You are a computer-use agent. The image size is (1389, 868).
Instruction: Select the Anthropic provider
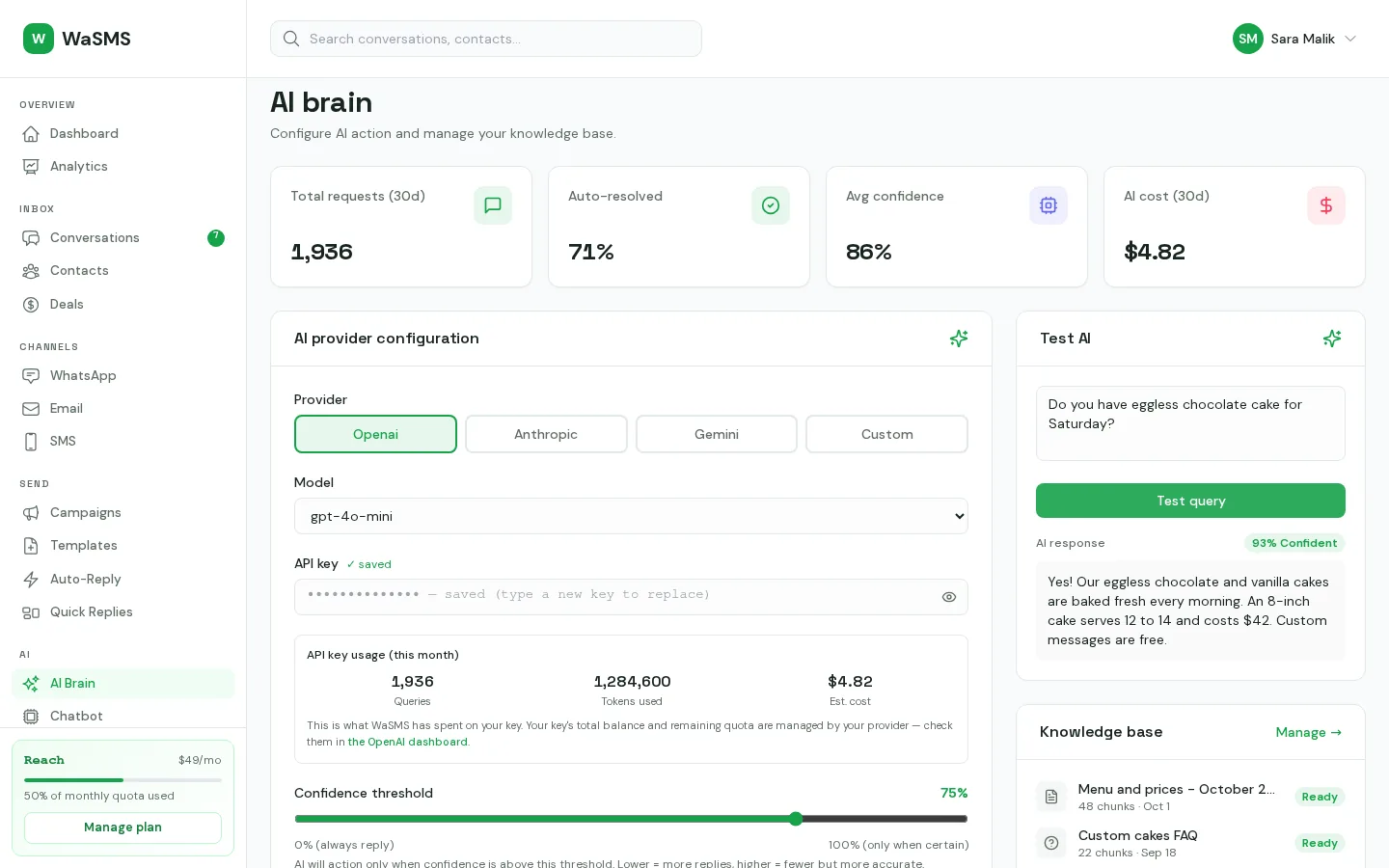[546, 434]
